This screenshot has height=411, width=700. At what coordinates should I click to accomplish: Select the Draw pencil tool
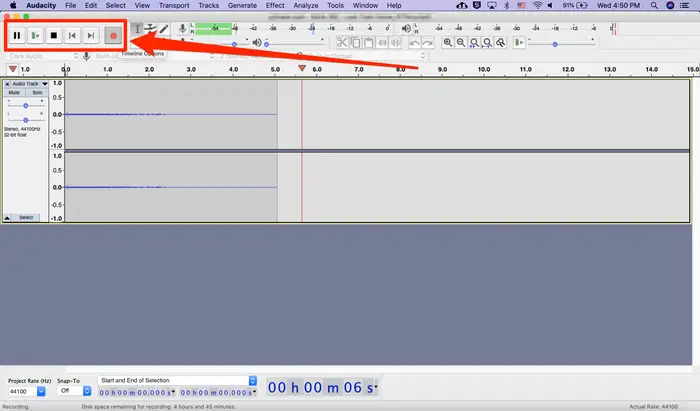(x=164, y=29)
